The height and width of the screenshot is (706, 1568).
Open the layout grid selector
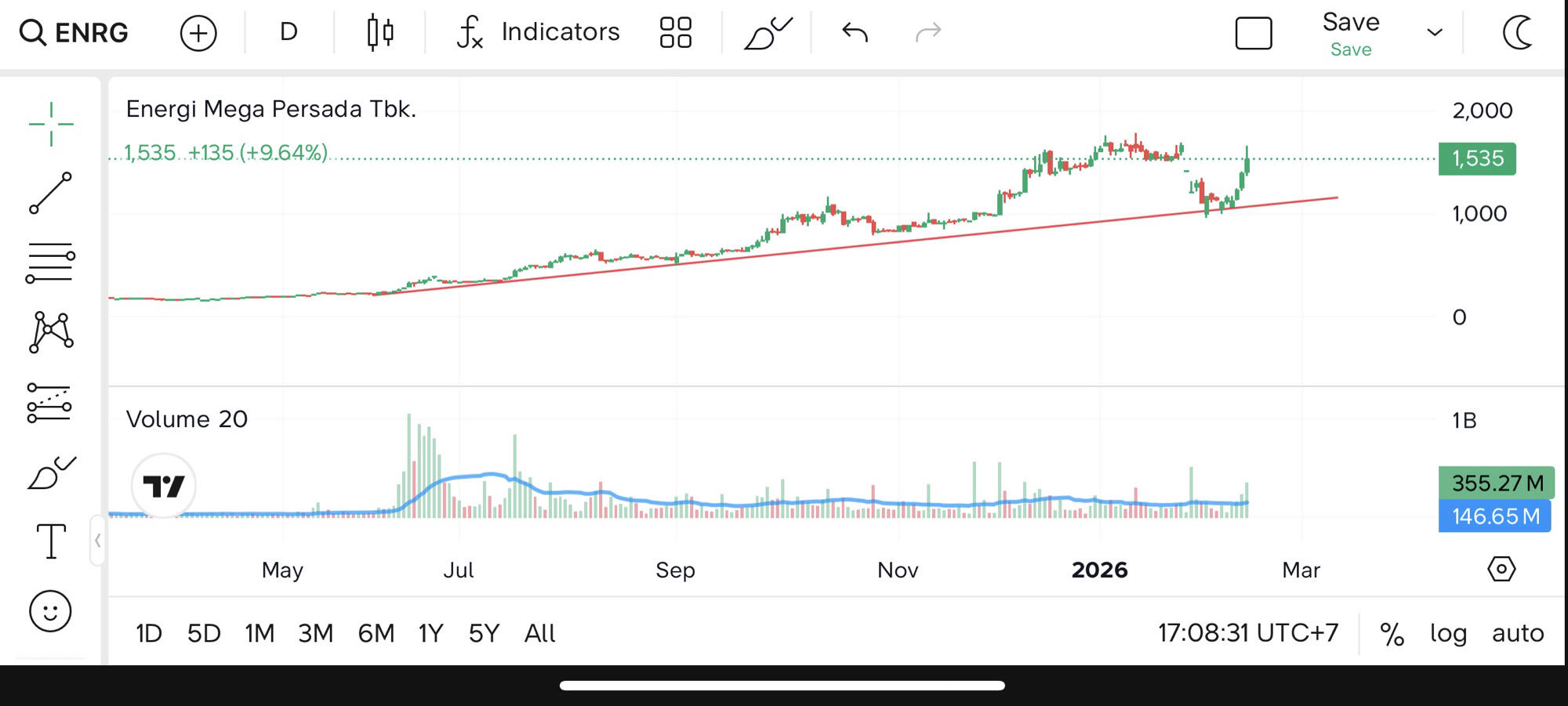click(x=675, y=33)
